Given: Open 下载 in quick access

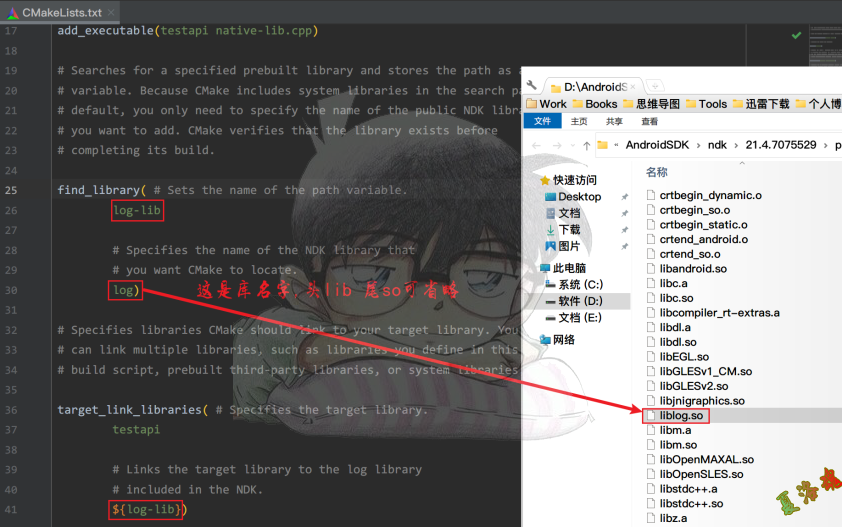Looking at the screenshot, I should point(563,230).
